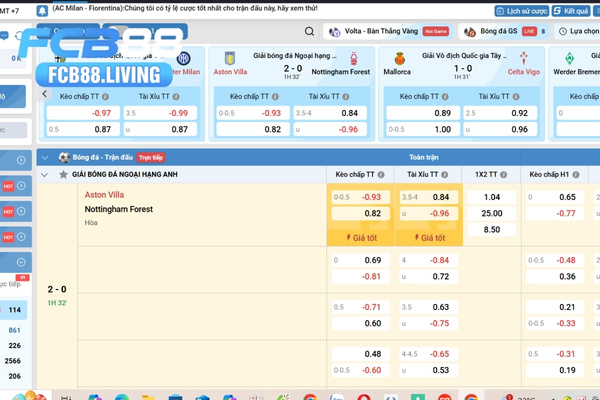Image resolution: width=600 pixels, height=400 pixels.
Task: Select Mallorca card over 2.5 odds 0.92
Action: 500,113
